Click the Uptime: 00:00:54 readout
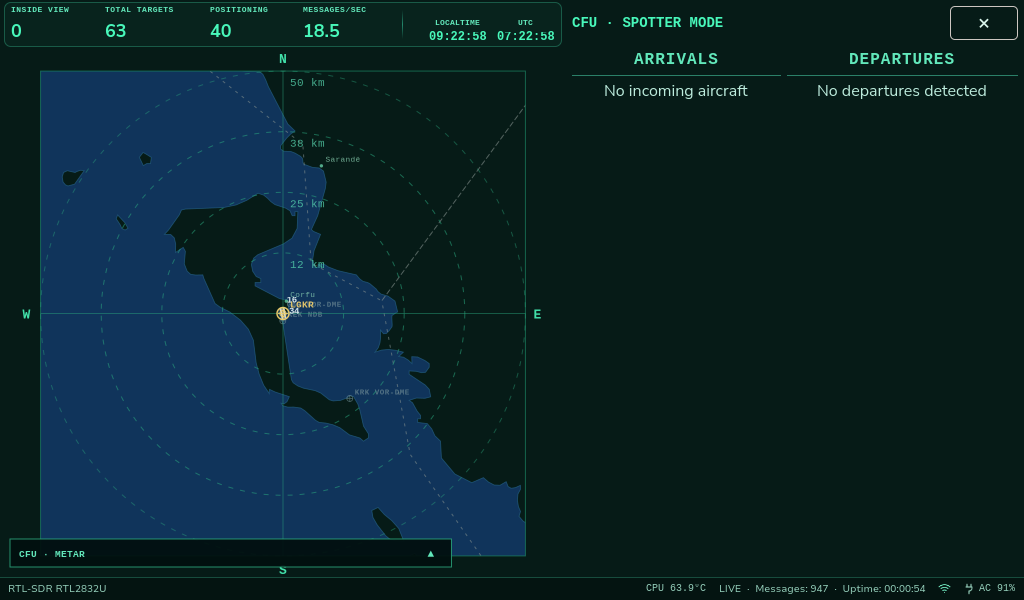This screenshot has width=1024, height=600. tap(884, 588)
